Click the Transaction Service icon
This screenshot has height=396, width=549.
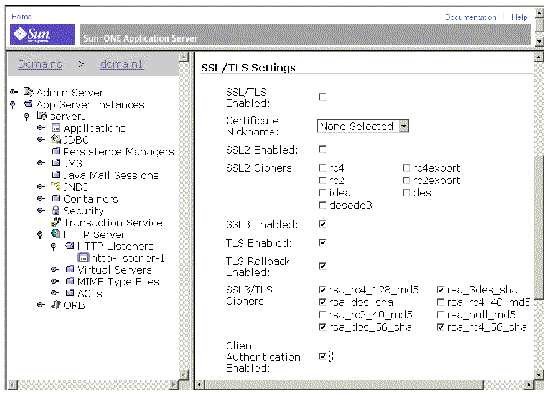point(56,222)
